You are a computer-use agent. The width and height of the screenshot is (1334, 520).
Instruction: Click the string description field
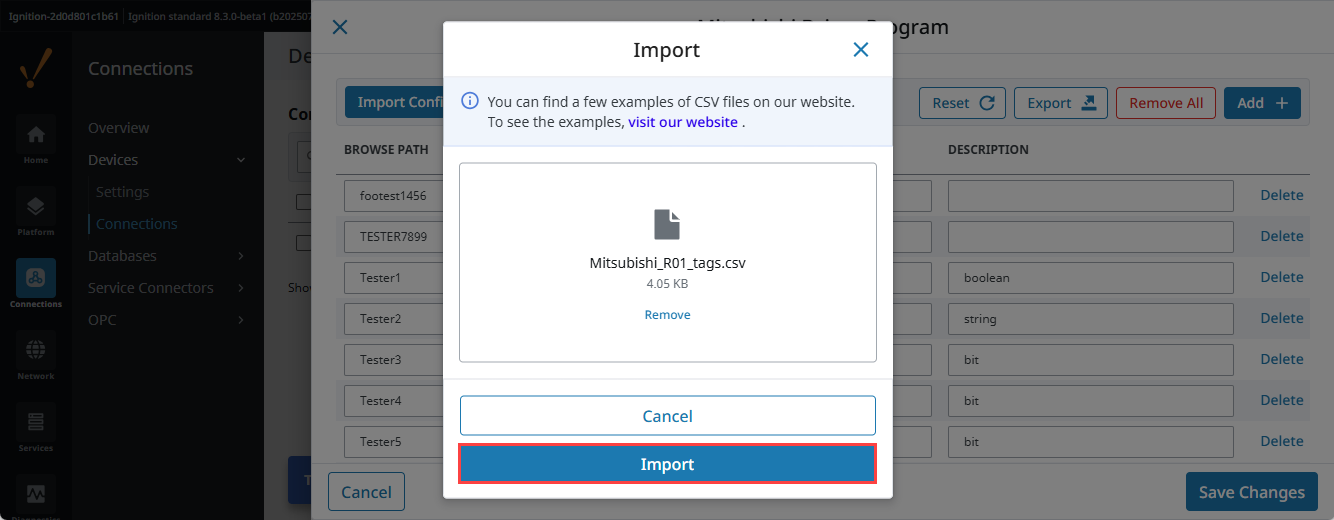point(1090,319)
